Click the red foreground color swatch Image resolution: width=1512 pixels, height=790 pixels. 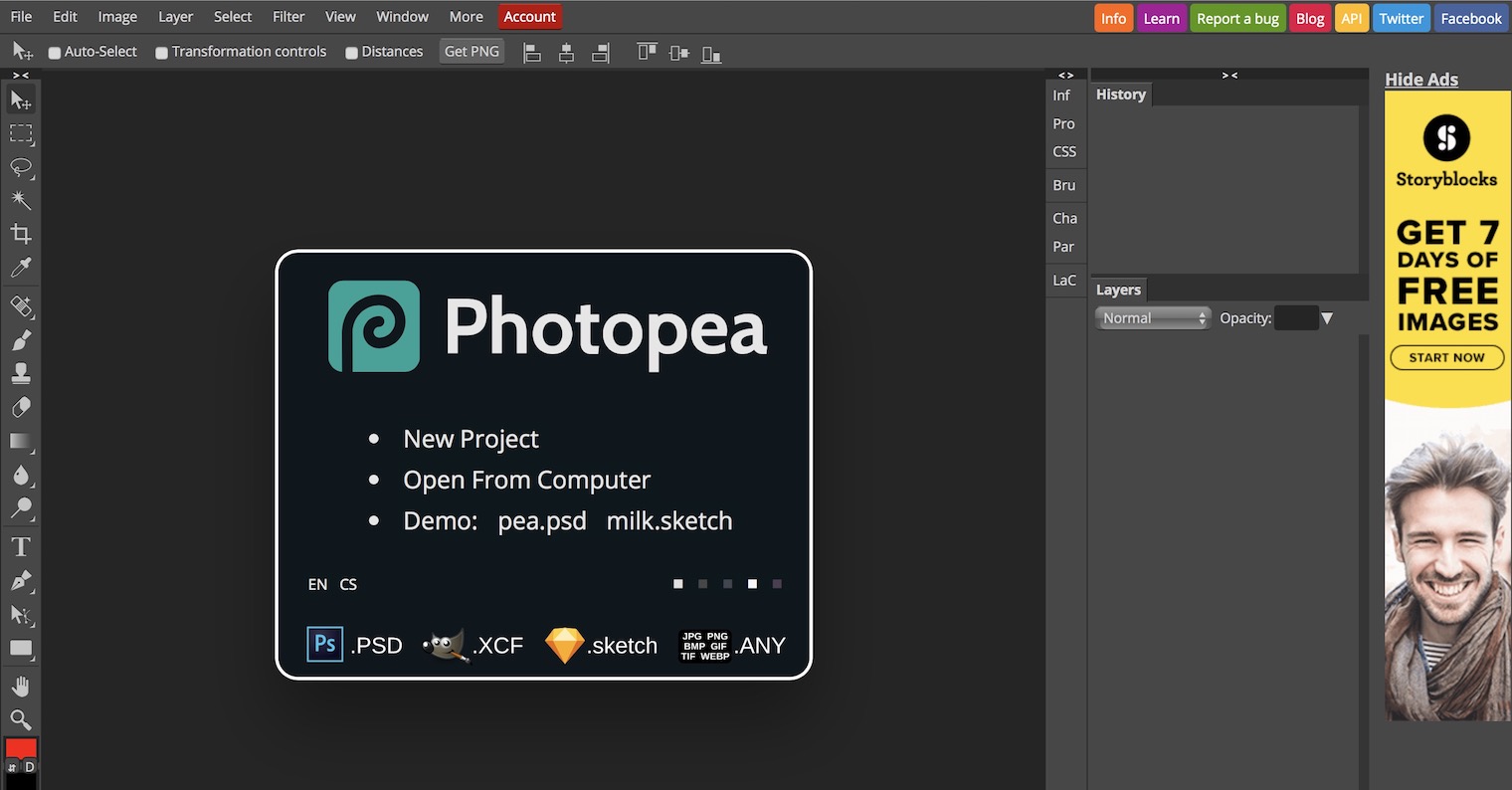[21, 748]
